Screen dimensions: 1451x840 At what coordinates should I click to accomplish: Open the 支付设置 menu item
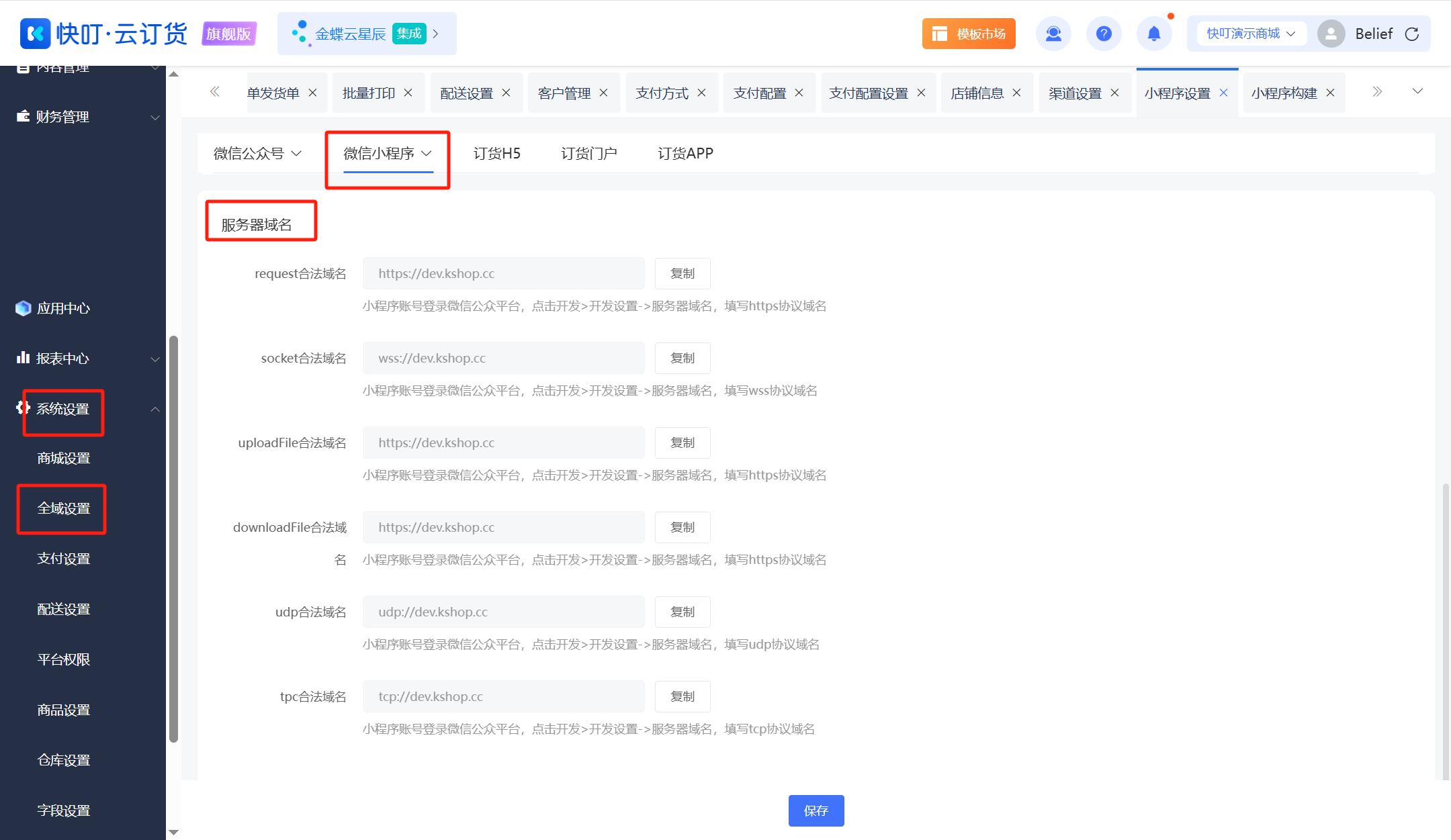64,559
